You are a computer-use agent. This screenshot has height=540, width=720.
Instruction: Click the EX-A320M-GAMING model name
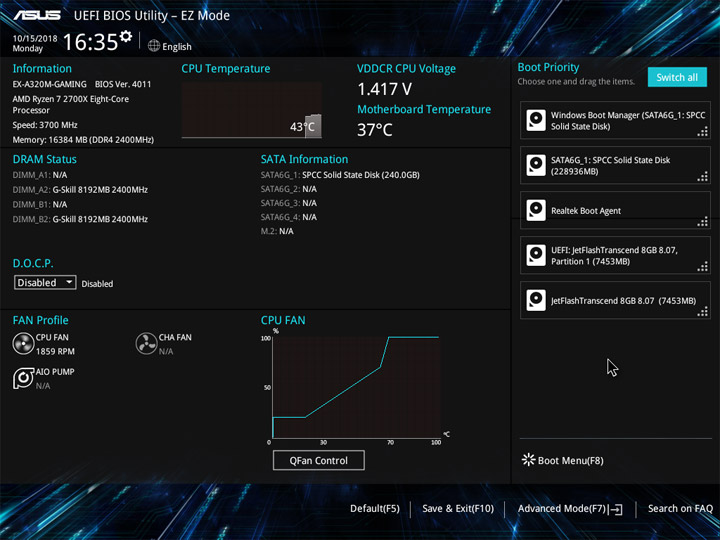pos(50,84)
